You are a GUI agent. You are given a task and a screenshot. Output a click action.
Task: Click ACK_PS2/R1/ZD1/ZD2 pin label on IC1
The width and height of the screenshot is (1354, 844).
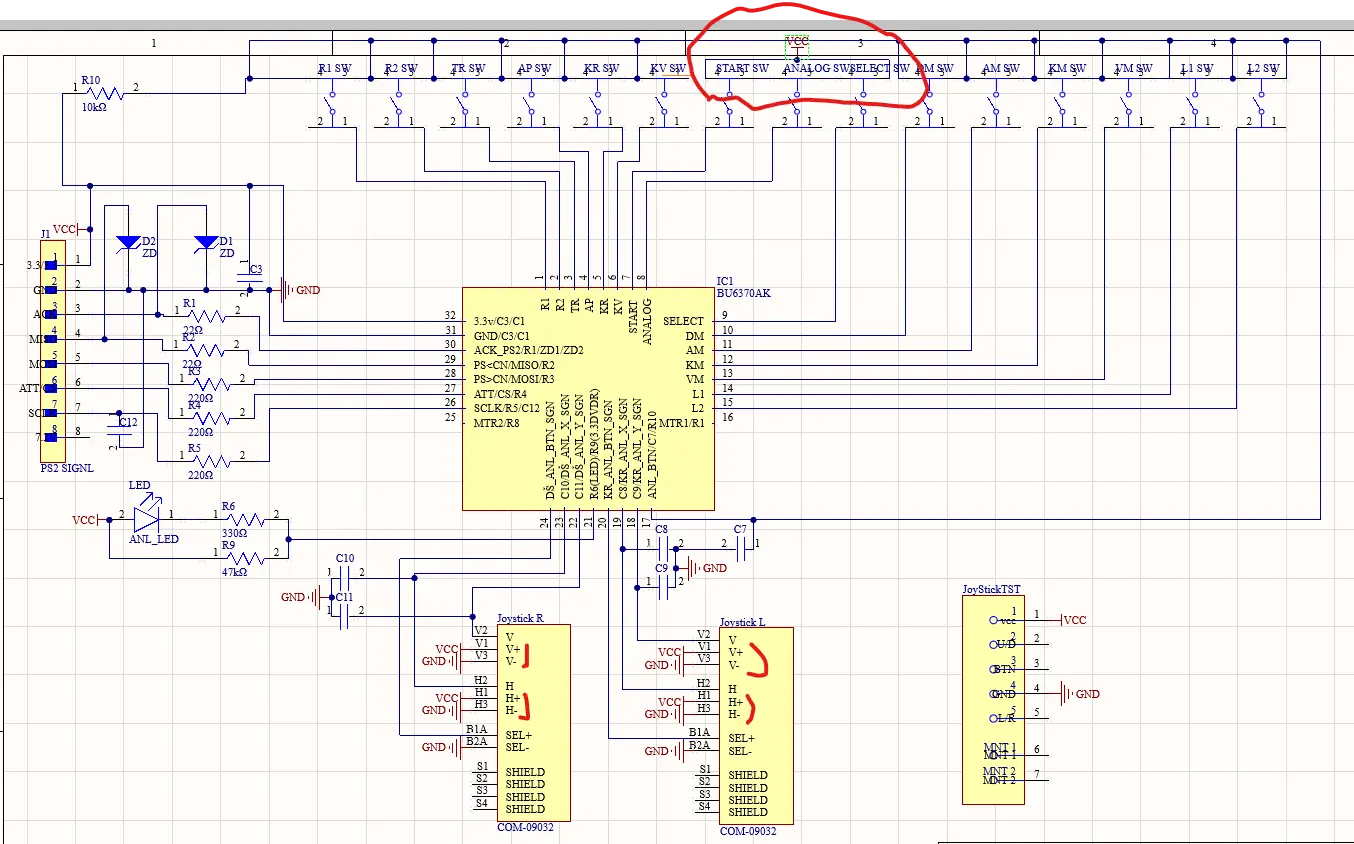pyautogui.click(x=528, y=350)
